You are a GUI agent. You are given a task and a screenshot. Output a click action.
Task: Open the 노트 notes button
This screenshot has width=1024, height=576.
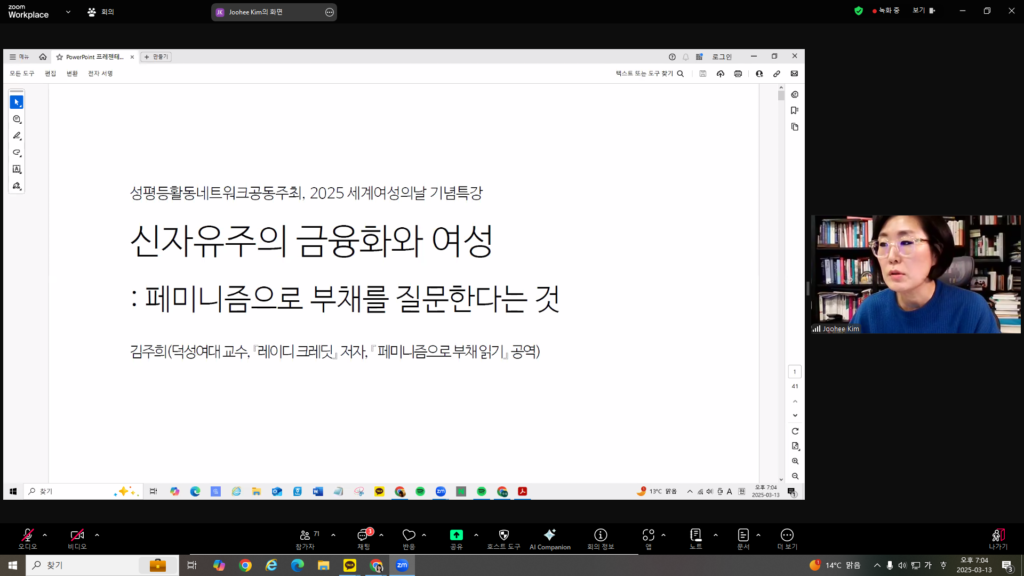click(696, 538)
